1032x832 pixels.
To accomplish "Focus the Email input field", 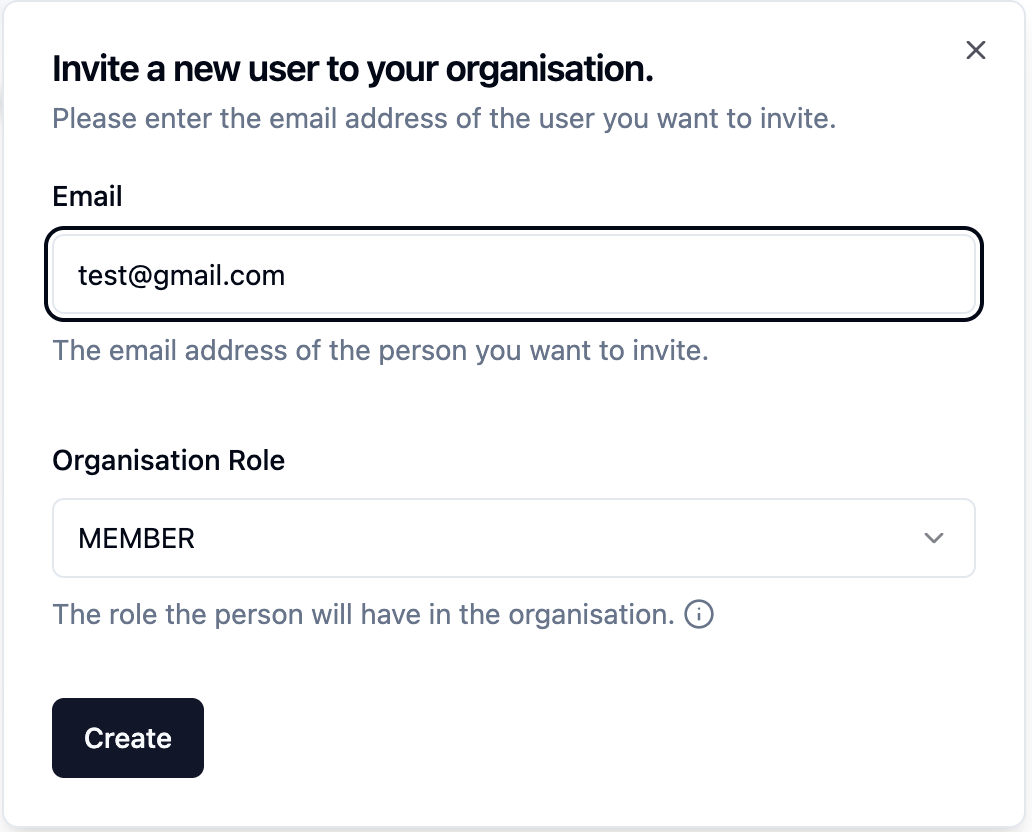I will tap(513, 274).
